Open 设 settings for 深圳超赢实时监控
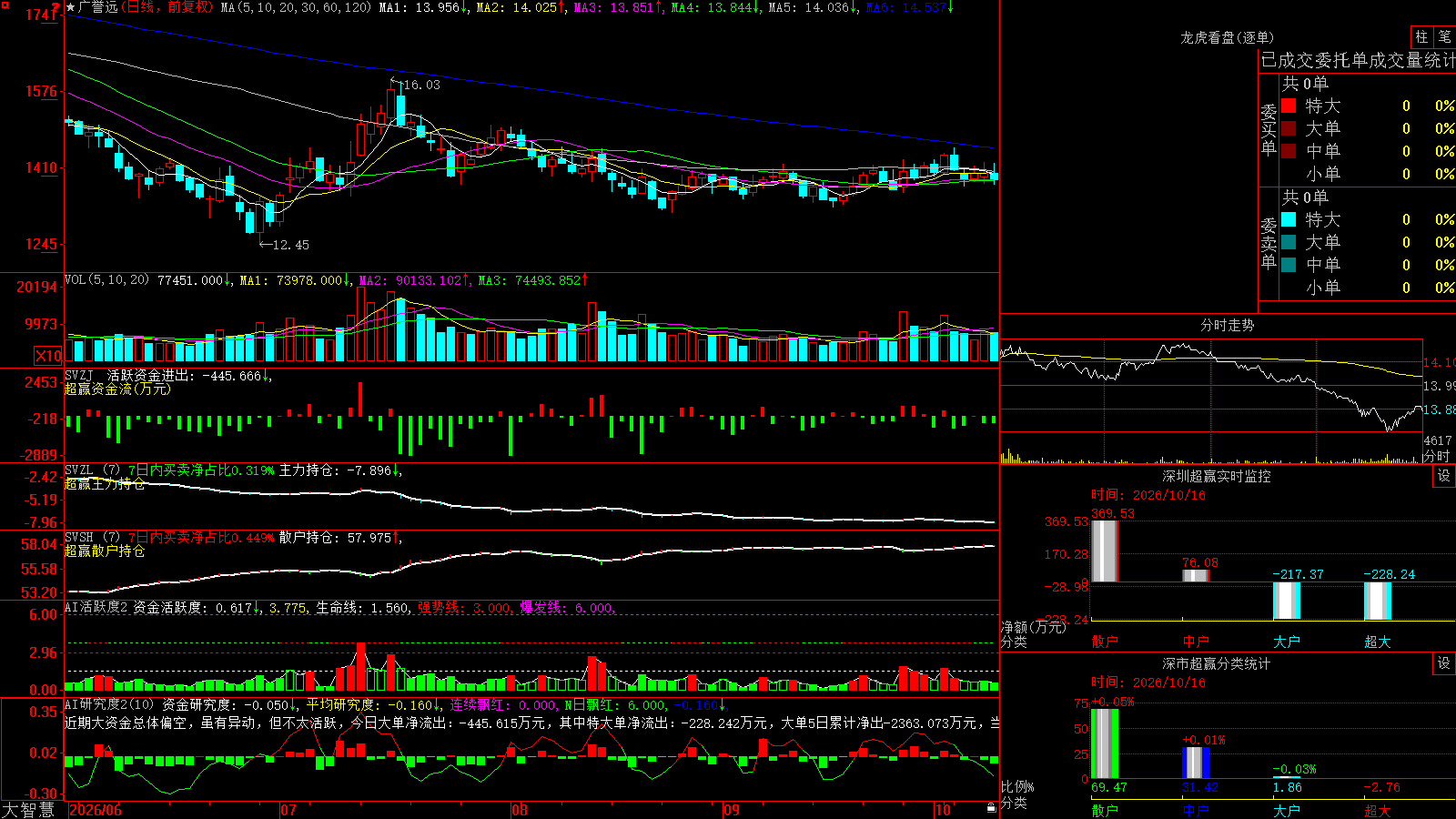 (1444, 476)
